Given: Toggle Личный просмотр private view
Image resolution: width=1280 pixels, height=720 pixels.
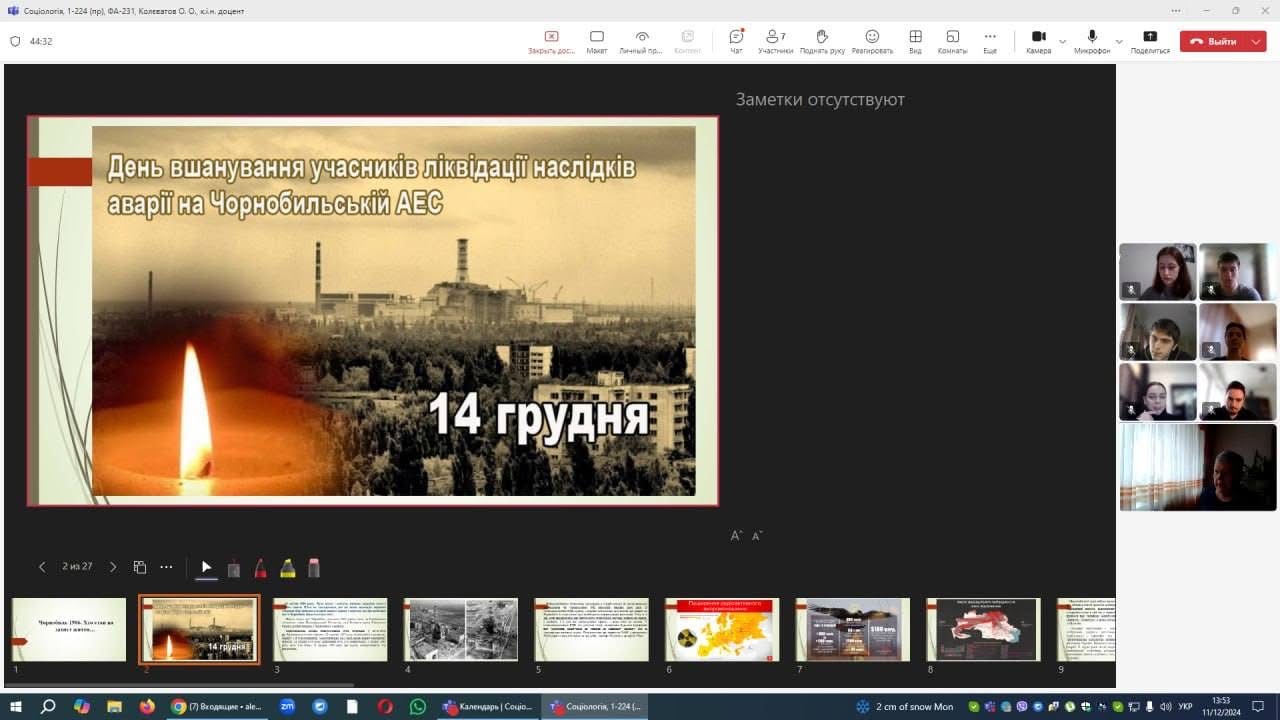Looking at the screenshot, I should pyautogui.click(x=641, y=41).
